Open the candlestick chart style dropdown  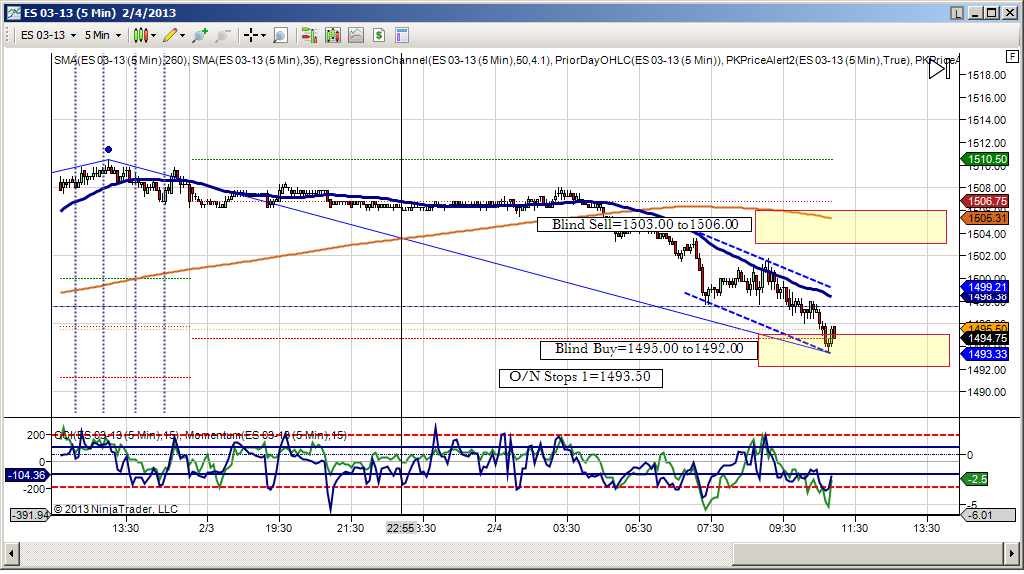tap(145, 35)
